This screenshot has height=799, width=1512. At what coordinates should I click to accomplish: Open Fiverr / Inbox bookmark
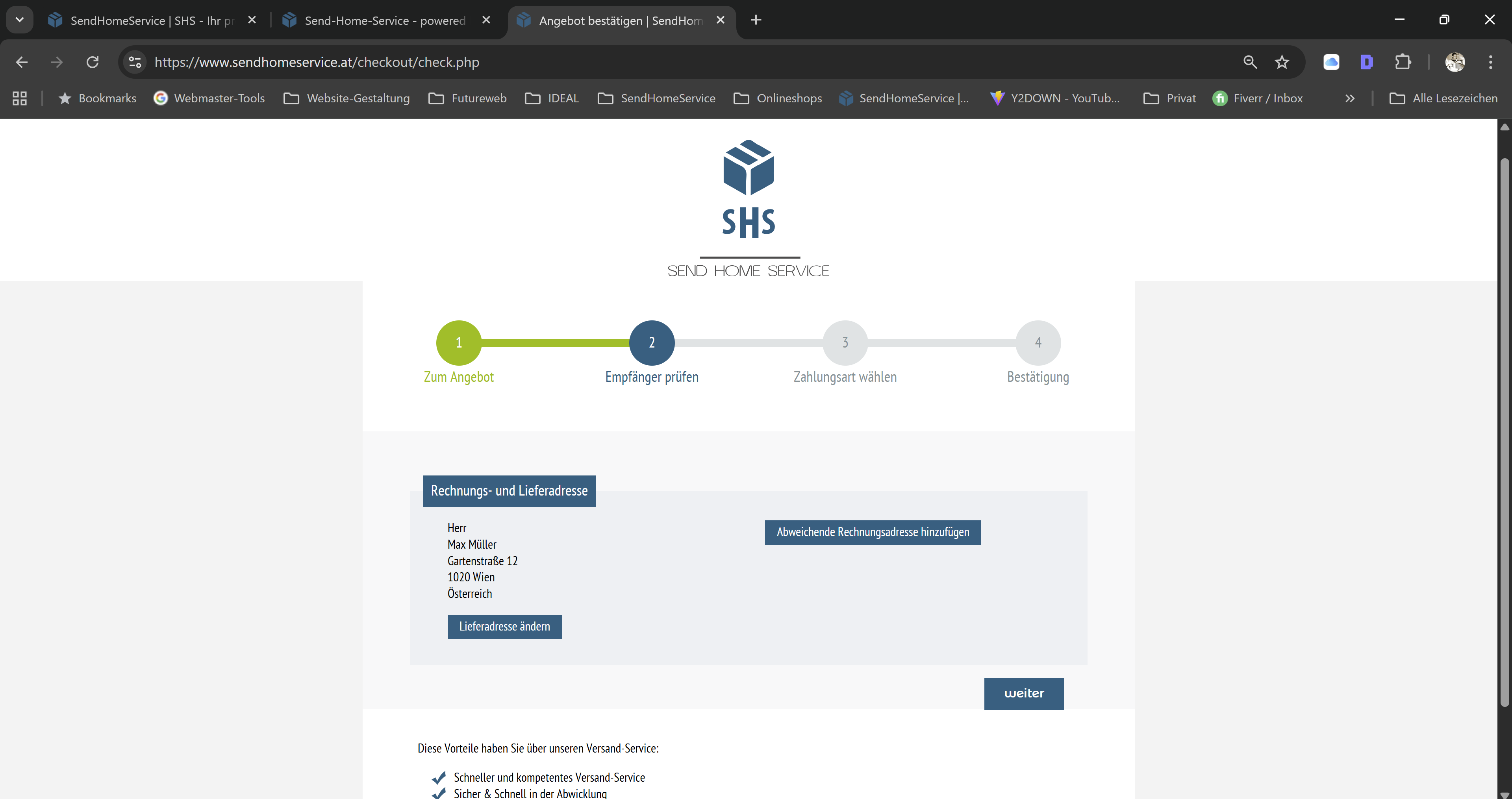1257,98
